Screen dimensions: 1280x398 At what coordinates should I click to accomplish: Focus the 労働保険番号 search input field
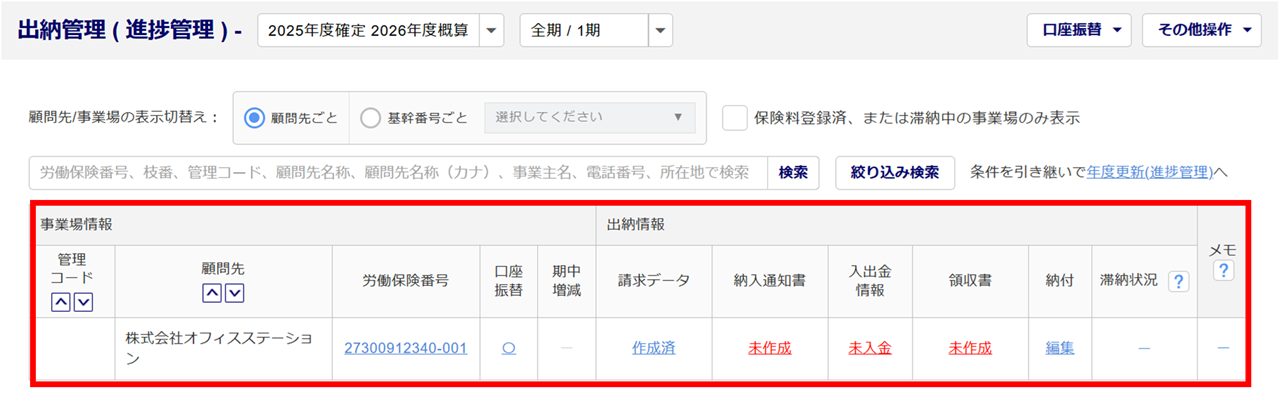coord(399,172)
